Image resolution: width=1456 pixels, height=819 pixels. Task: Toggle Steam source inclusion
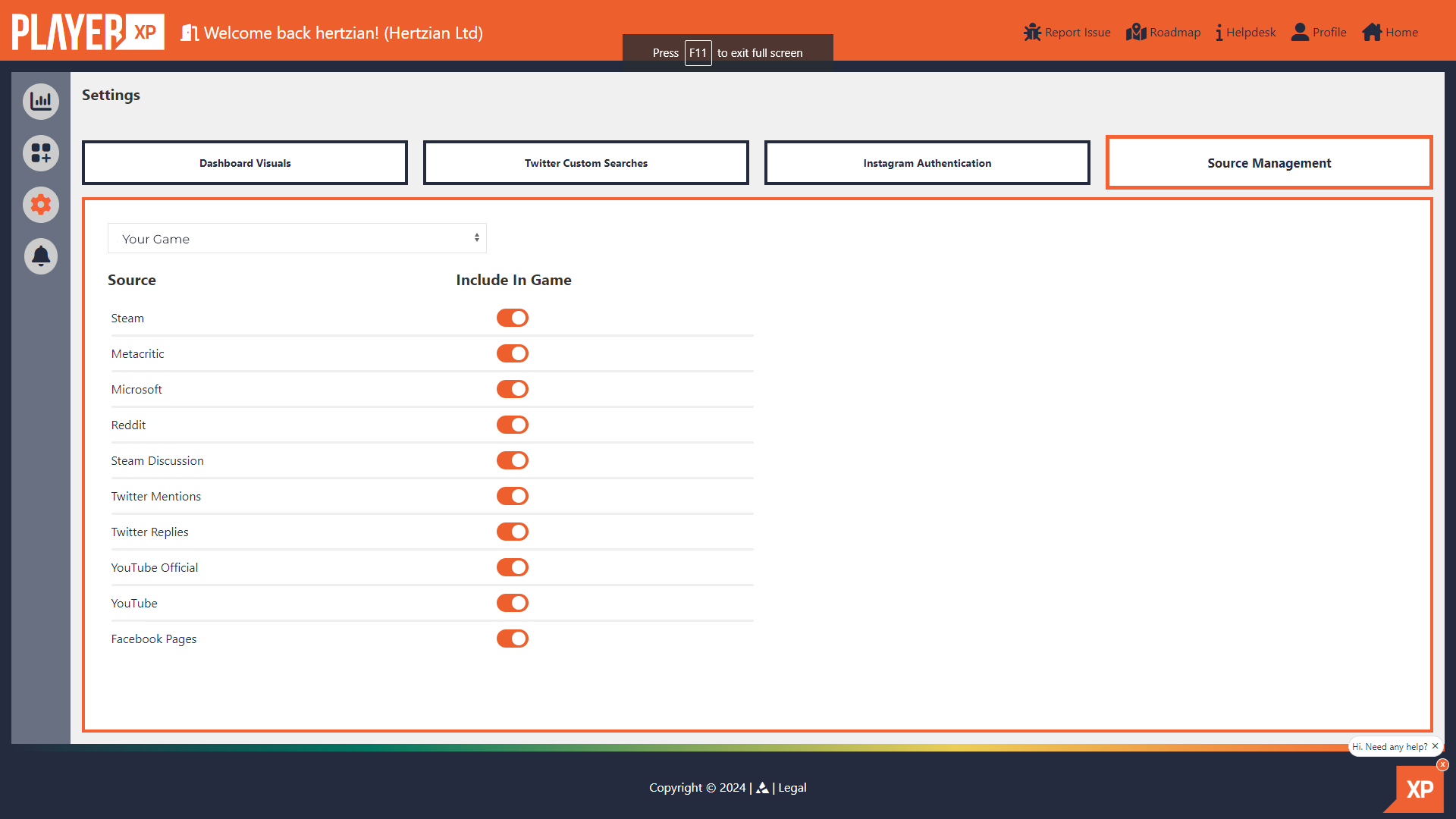pos(513,318)
